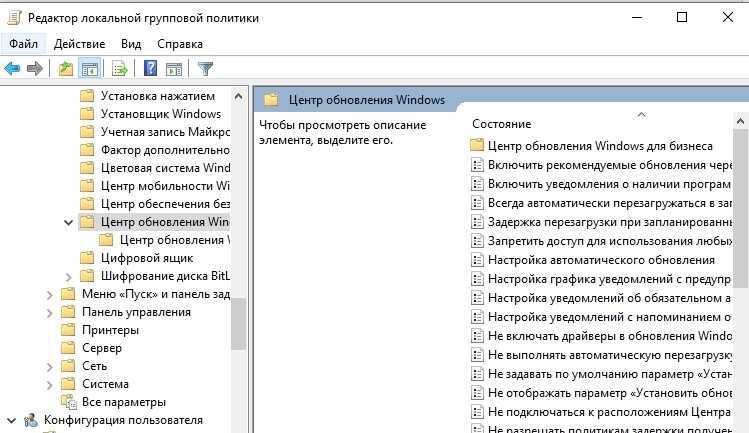Image resolution: width=749 pixels, height=433 pixels.
Task: Click the Forward arrow toolbar icon
Action: [34, 69]
